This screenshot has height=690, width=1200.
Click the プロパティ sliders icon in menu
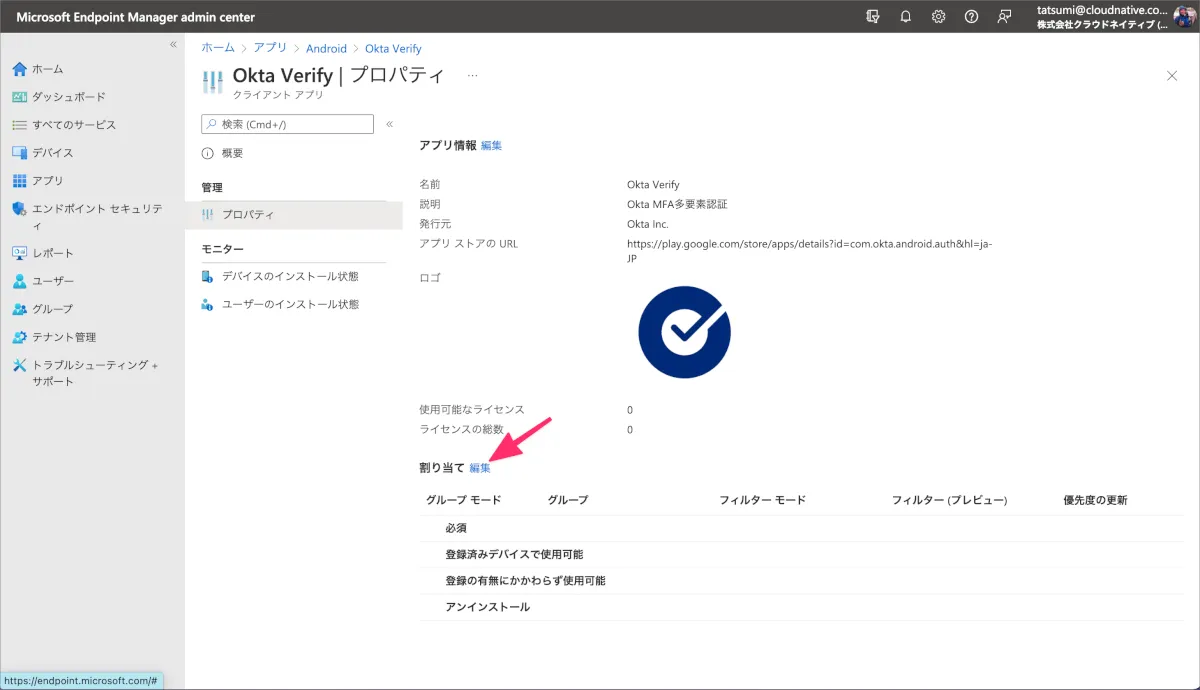click(x=208, y=215)
